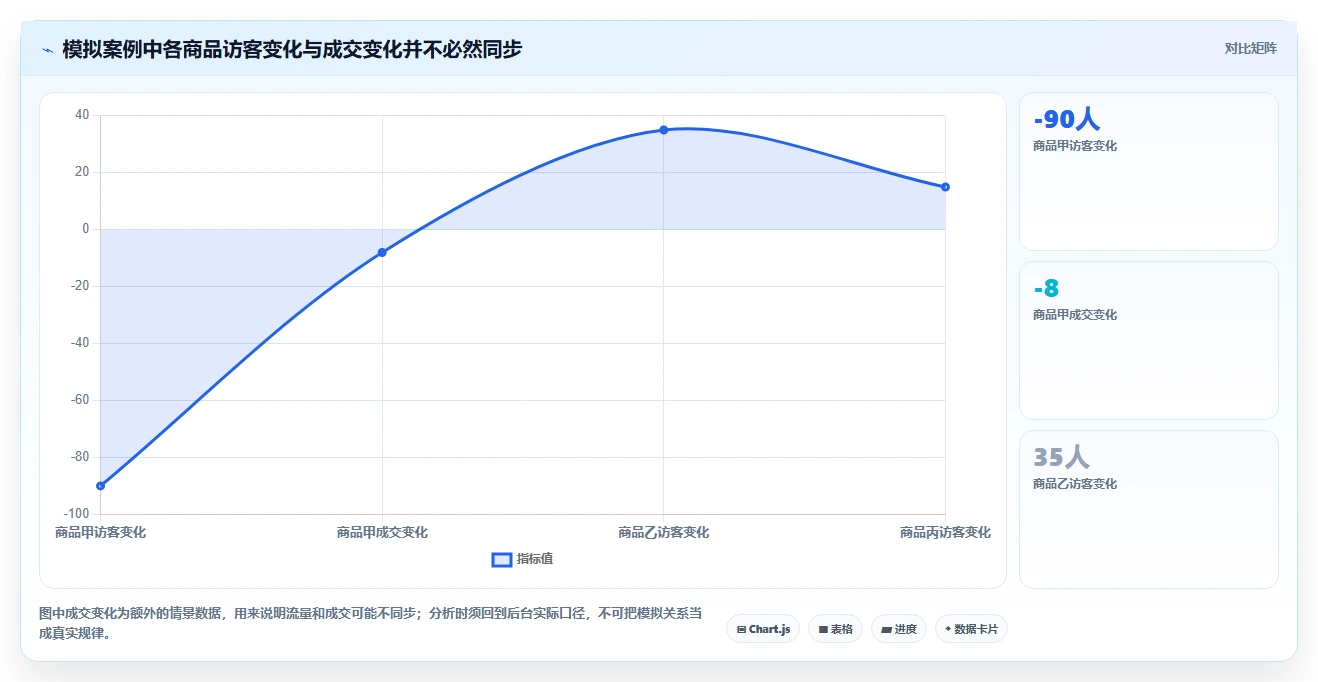1318x682 pixels.
Task: Click the Chart.js chip icon
Action: click(x=741, y=630)
